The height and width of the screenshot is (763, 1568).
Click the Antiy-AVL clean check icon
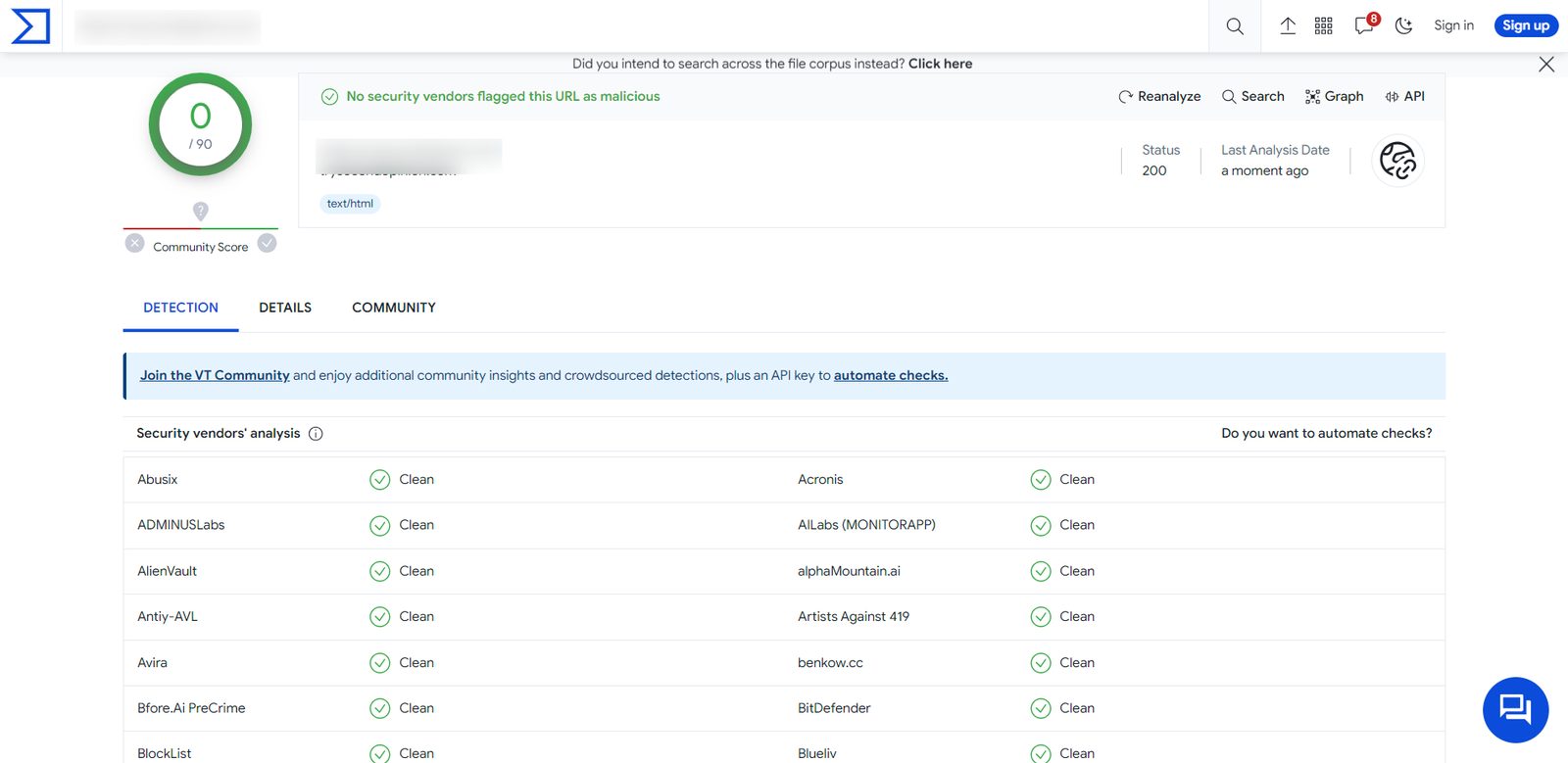(x=380, y=617)
